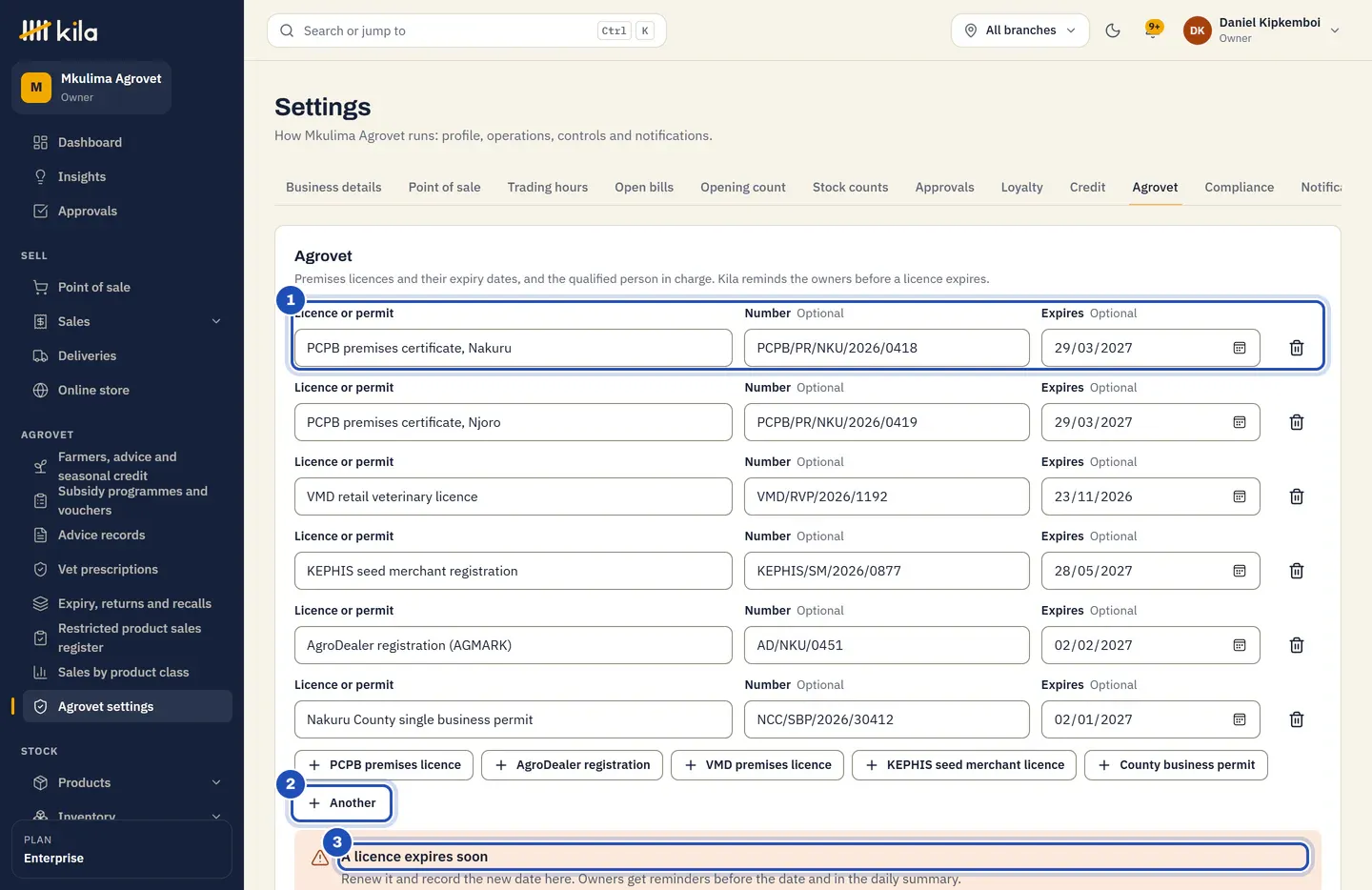This screenshot has height=890, width=1372.
Task: Add a PCPB premises licence
Action: (384, 765)
